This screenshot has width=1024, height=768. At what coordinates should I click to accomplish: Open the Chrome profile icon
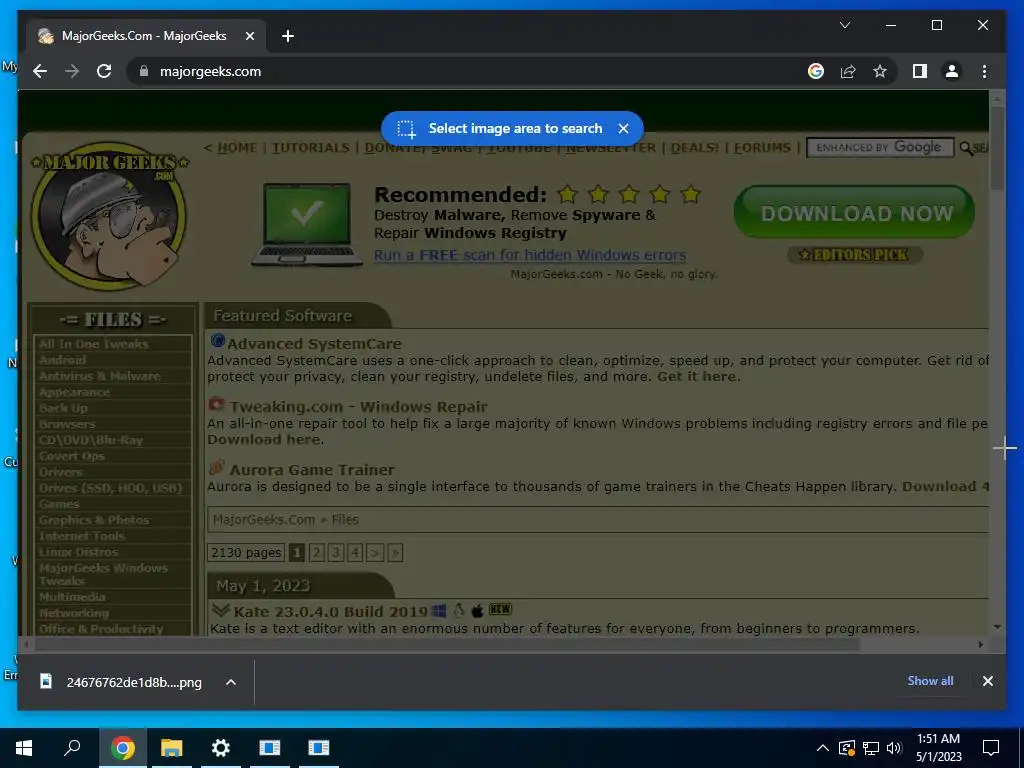pos(952,71)
